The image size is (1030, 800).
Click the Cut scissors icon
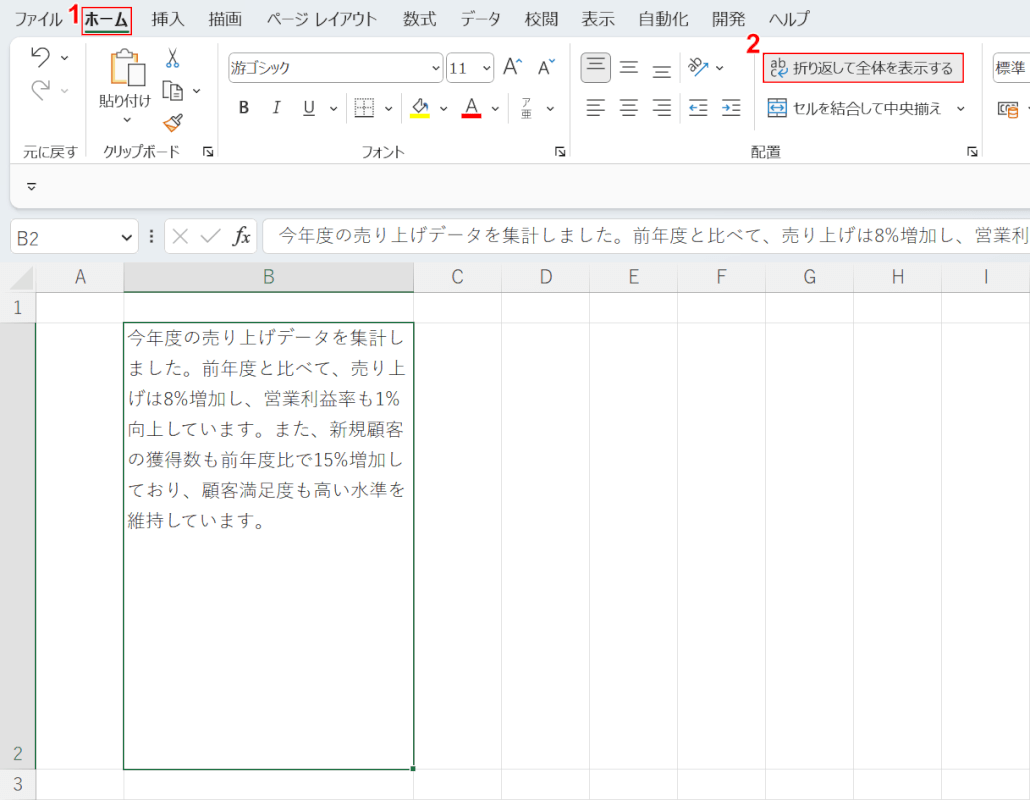click(173, 58)
